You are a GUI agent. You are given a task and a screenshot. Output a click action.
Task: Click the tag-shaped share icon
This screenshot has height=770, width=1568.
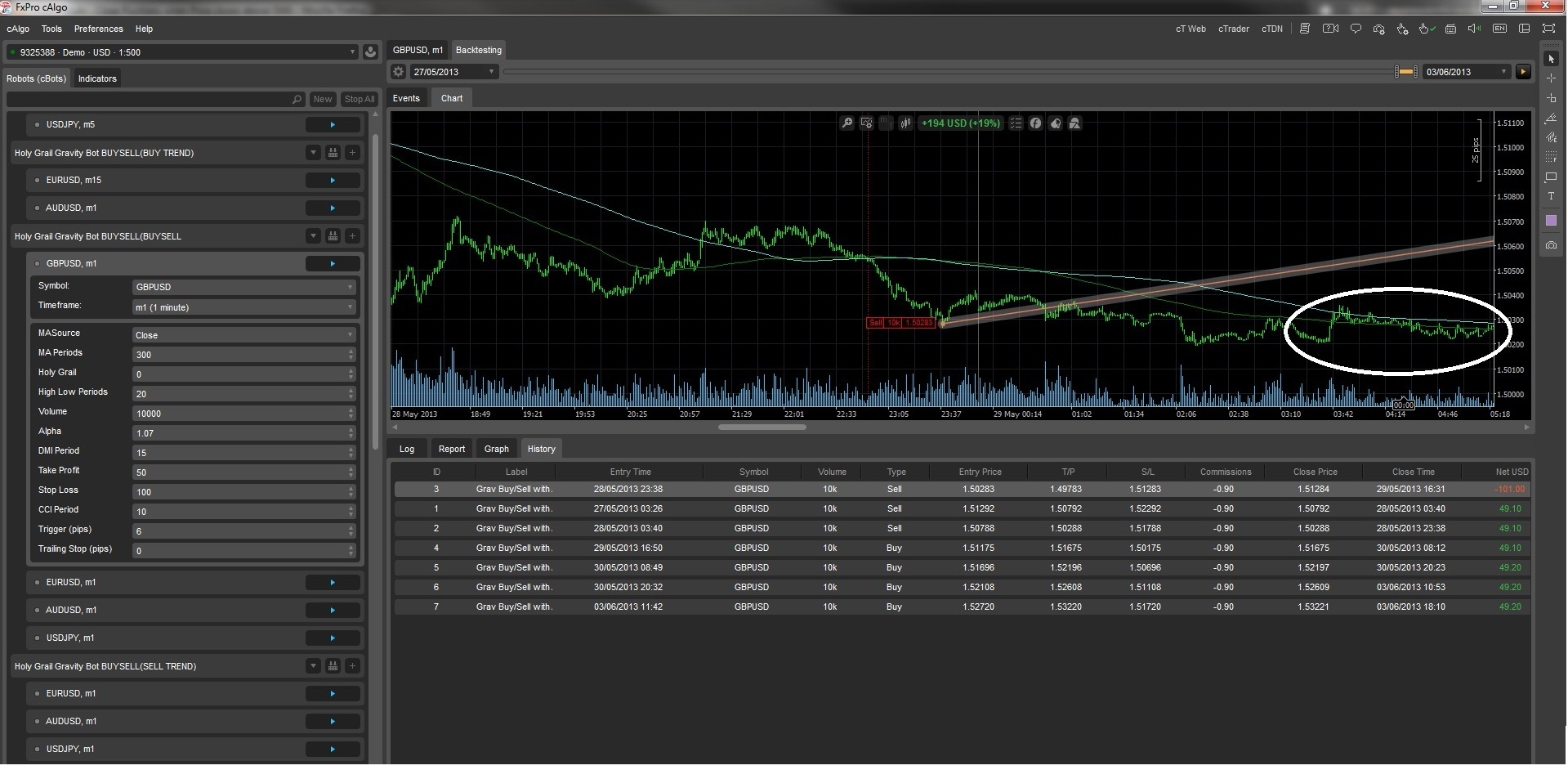tap(1056, 123)
